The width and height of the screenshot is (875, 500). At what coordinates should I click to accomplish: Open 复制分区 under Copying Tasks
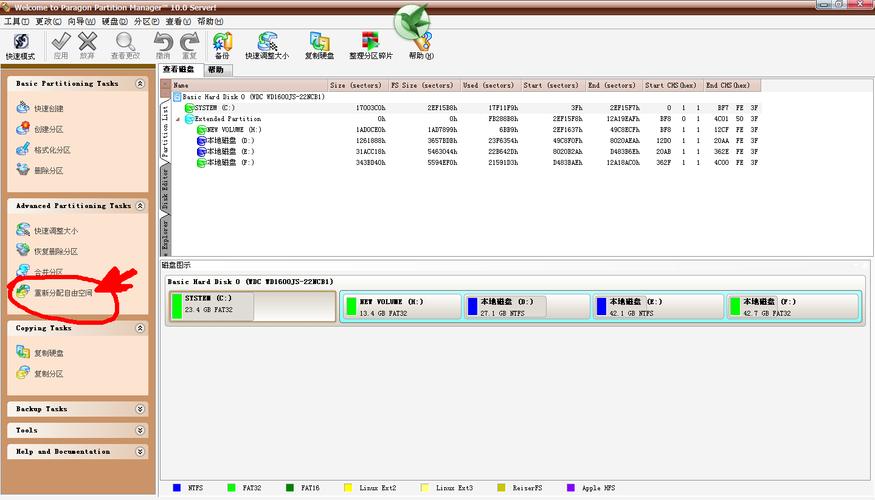[x=40, y=373]
